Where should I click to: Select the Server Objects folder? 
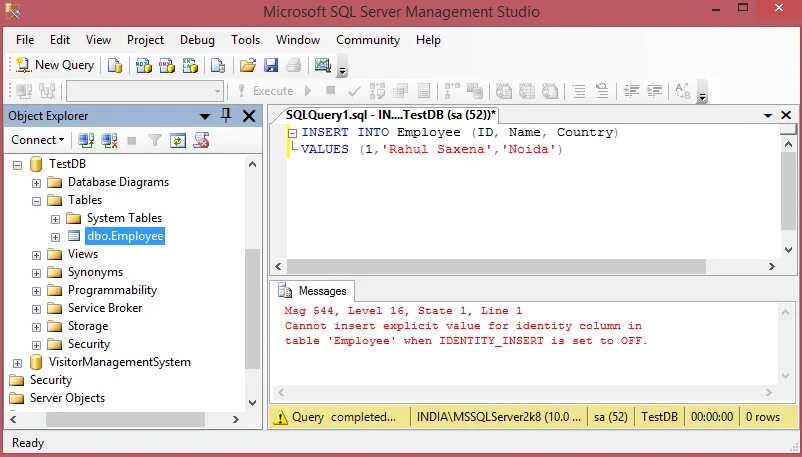(67, 398)
